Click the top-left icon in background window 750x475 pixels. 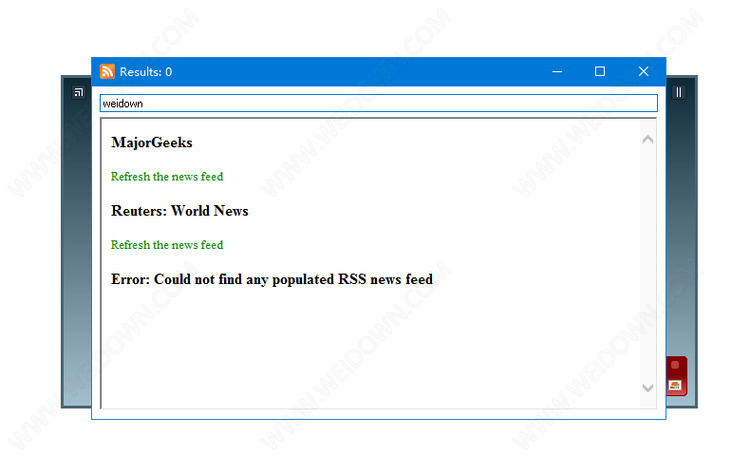click(78, 92)
